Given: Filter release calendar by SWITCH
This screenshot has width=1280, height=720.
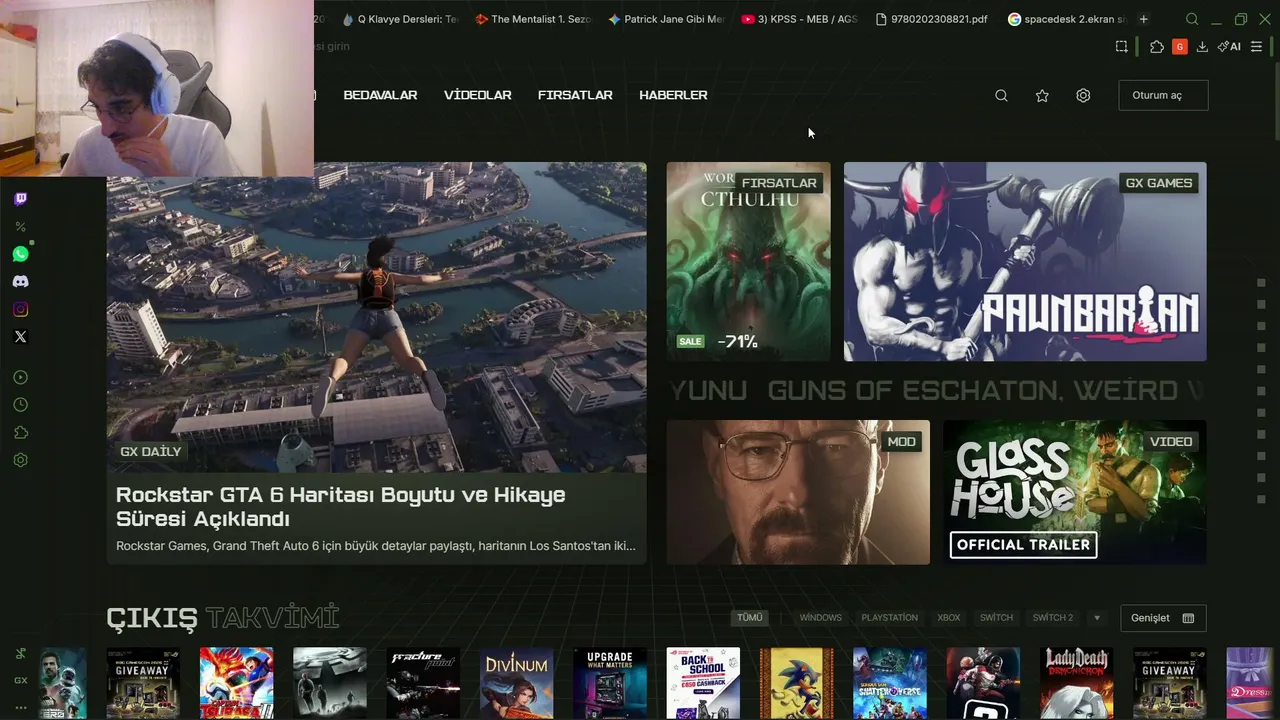Looking at the screenshot, I should coord(996,618).
